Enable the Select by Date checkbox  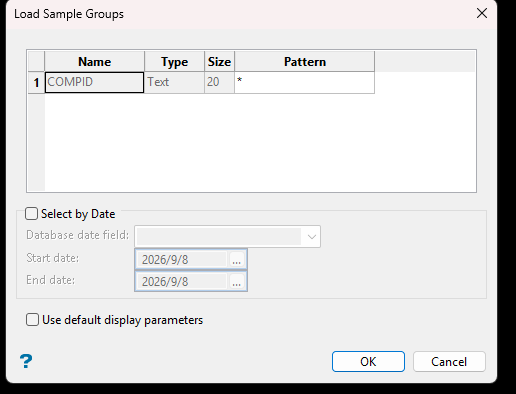(32, 214)
